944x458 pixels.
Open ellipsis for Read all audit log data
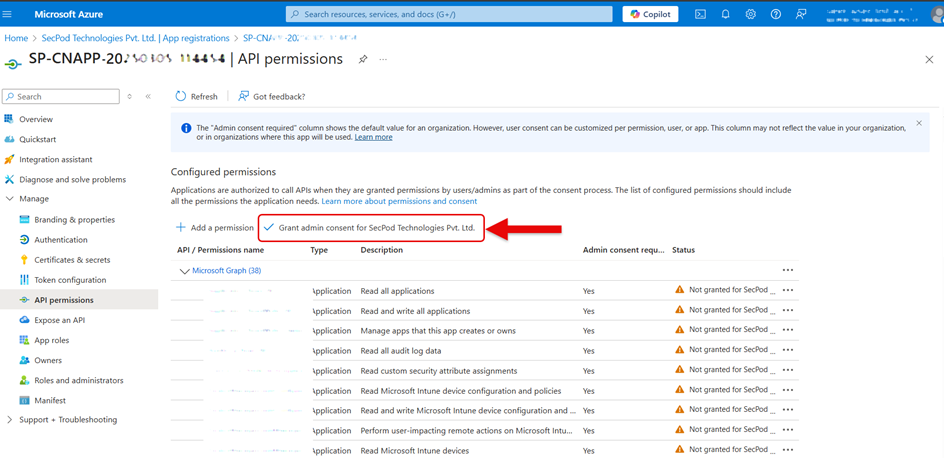coord(787,350)
